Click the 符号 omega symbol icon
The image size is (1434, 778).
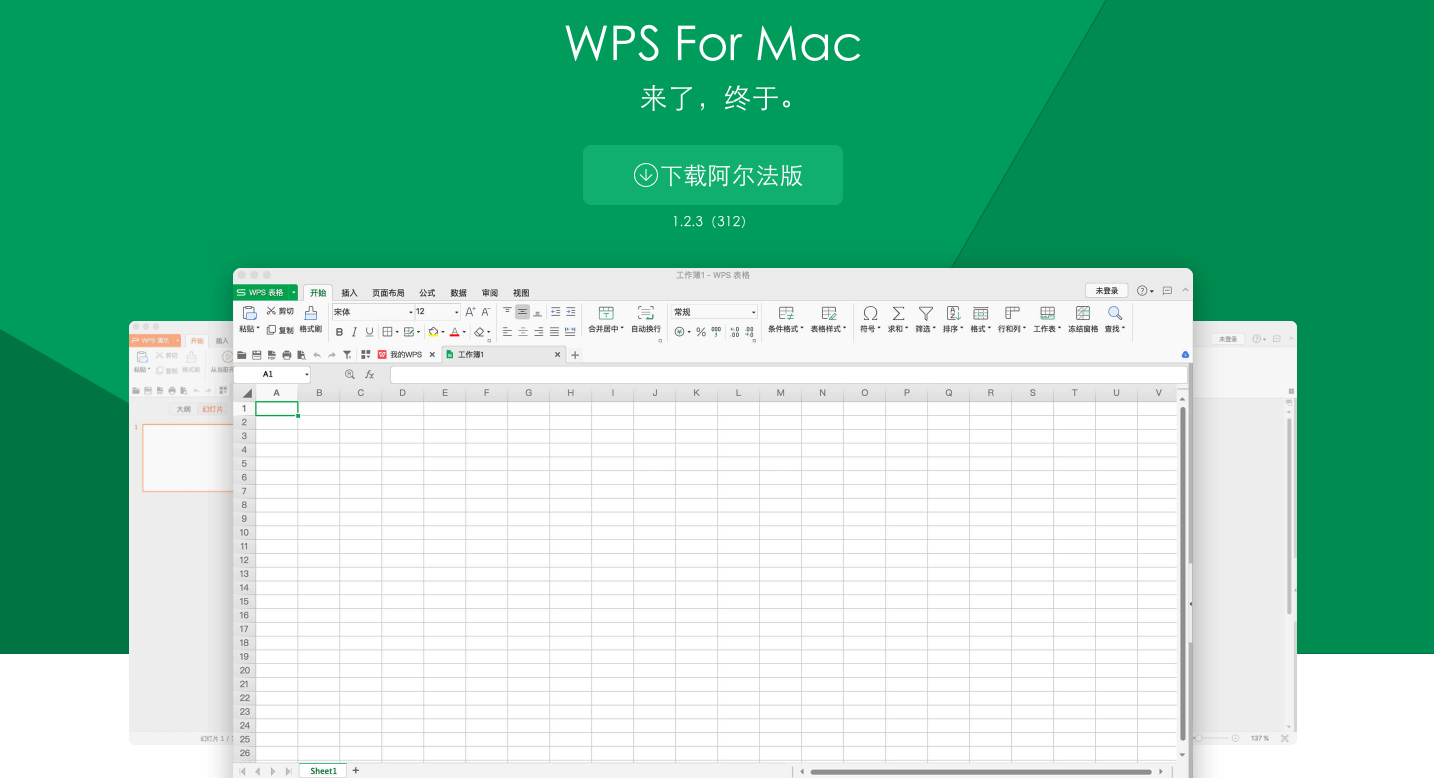point(870,313)
